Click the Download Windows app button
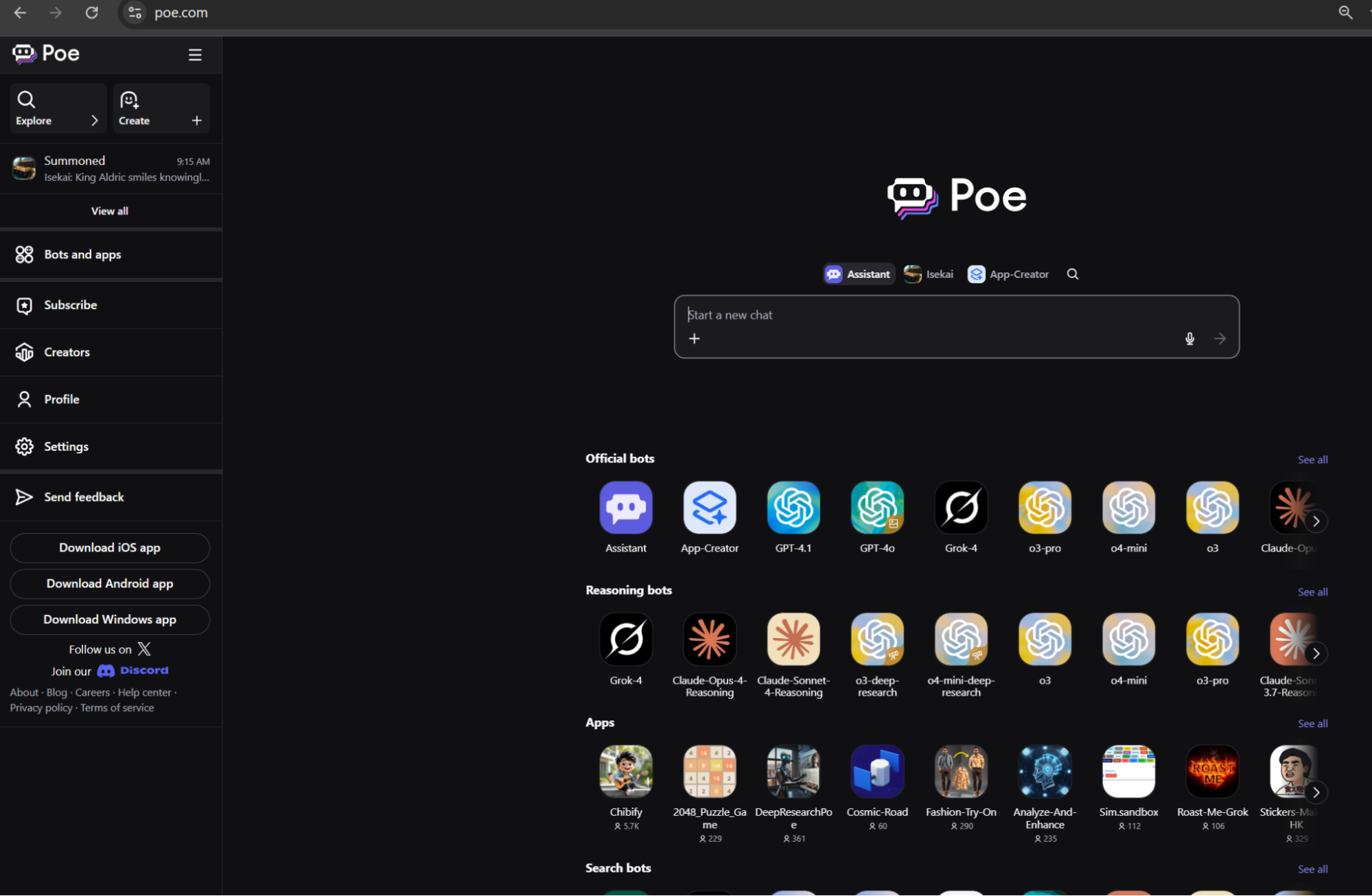 110,620
